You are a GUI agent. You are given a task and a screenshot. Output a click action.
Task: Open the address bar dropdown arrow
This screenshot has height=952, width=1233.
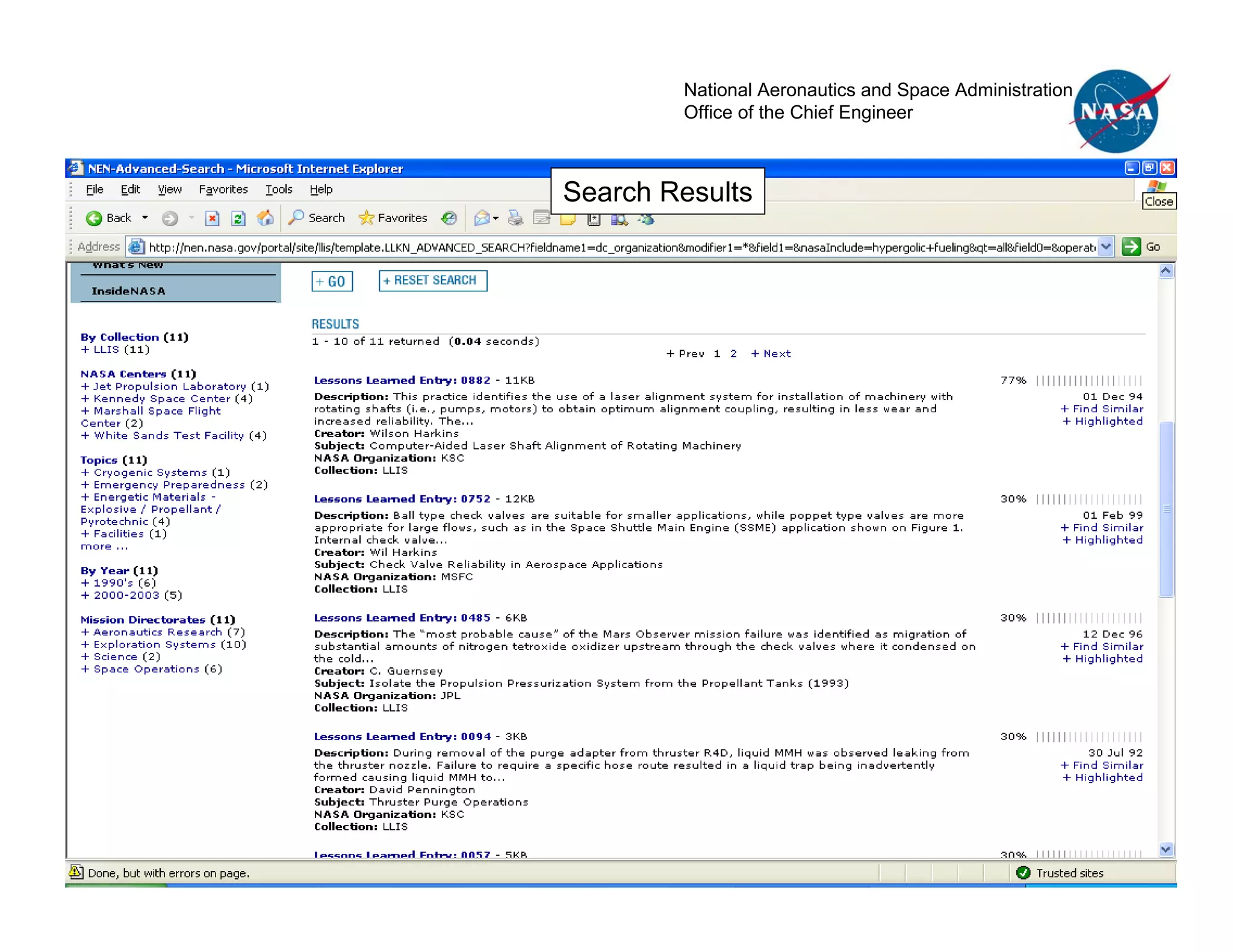coord(1106,247)
